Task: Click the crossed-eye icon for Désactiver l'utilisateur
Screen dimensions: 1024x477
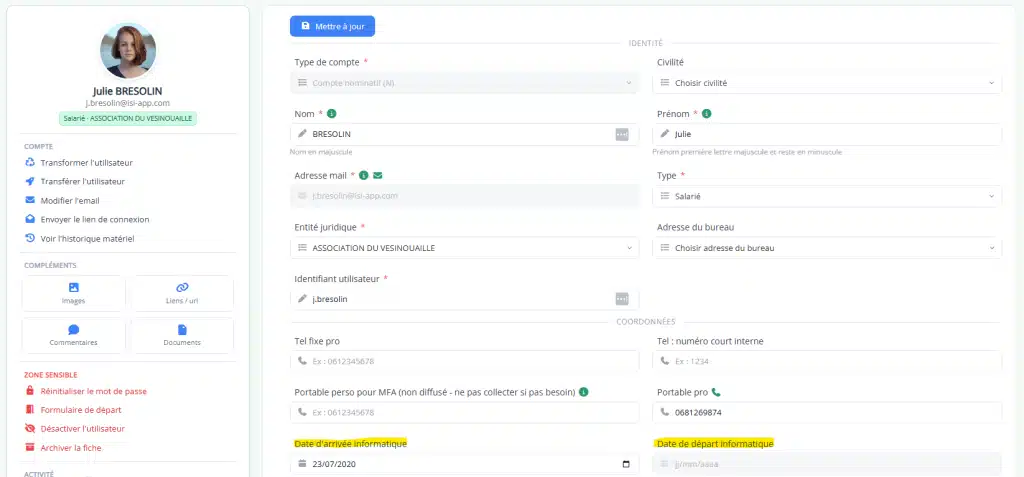Action: click(29, 429)
